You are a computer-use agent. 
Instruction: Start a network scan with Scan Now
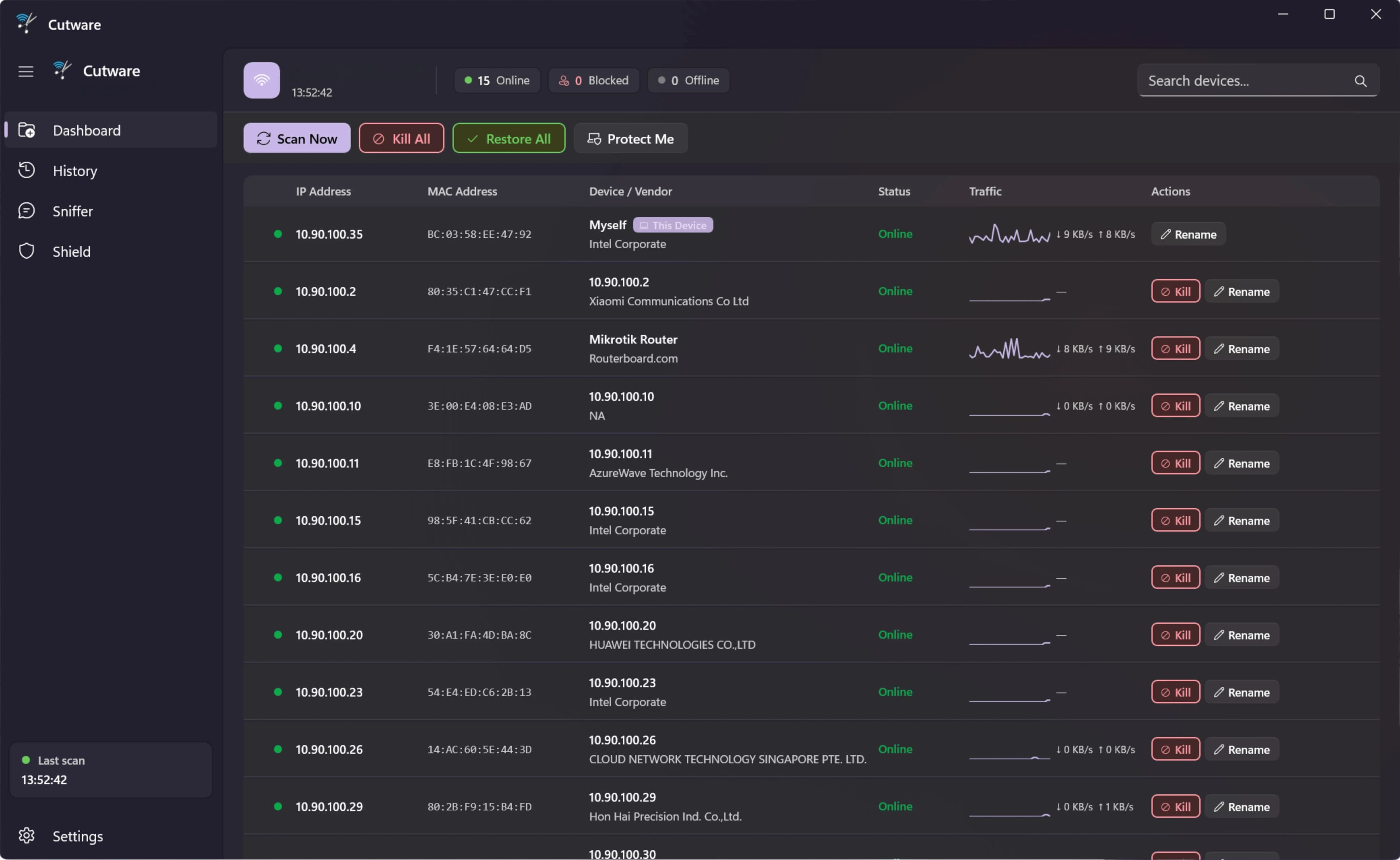point(297,138)
